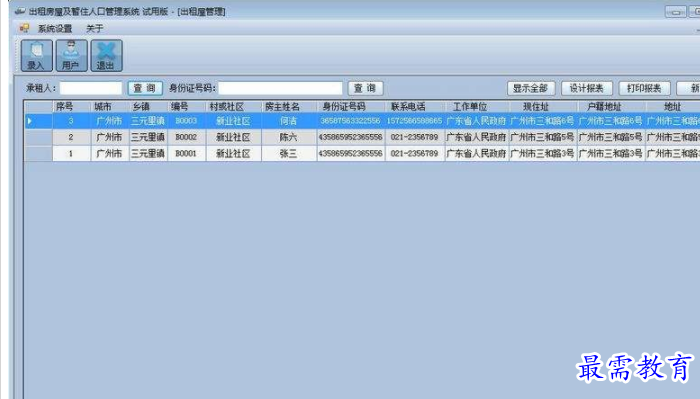This screenshot has width=700, height=399.
Task: Click the icon left of 系统设置 menu
Action: 24,29
